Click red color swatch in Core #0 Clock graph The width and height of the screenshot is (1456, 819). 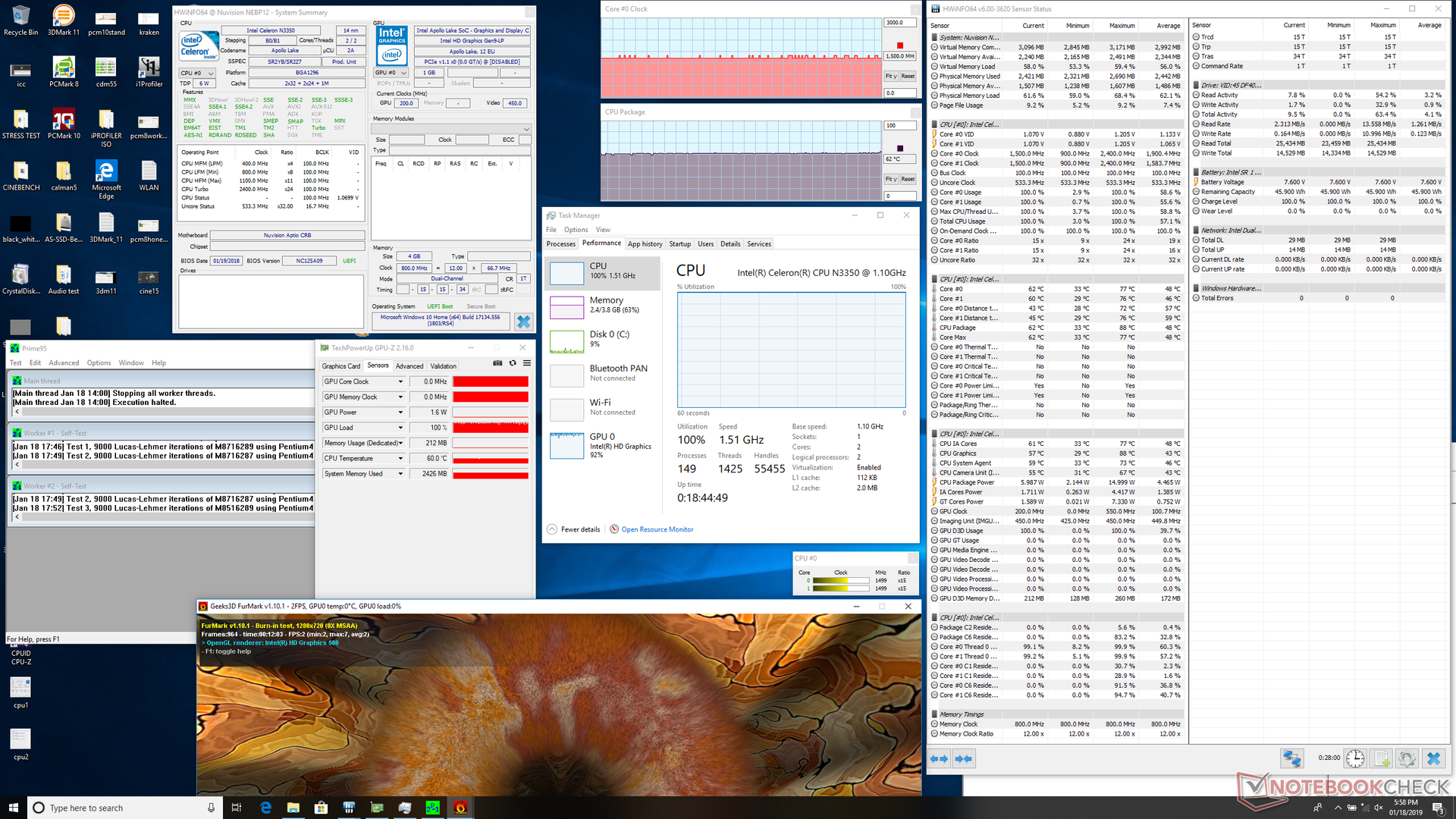[x=900, y=45]
